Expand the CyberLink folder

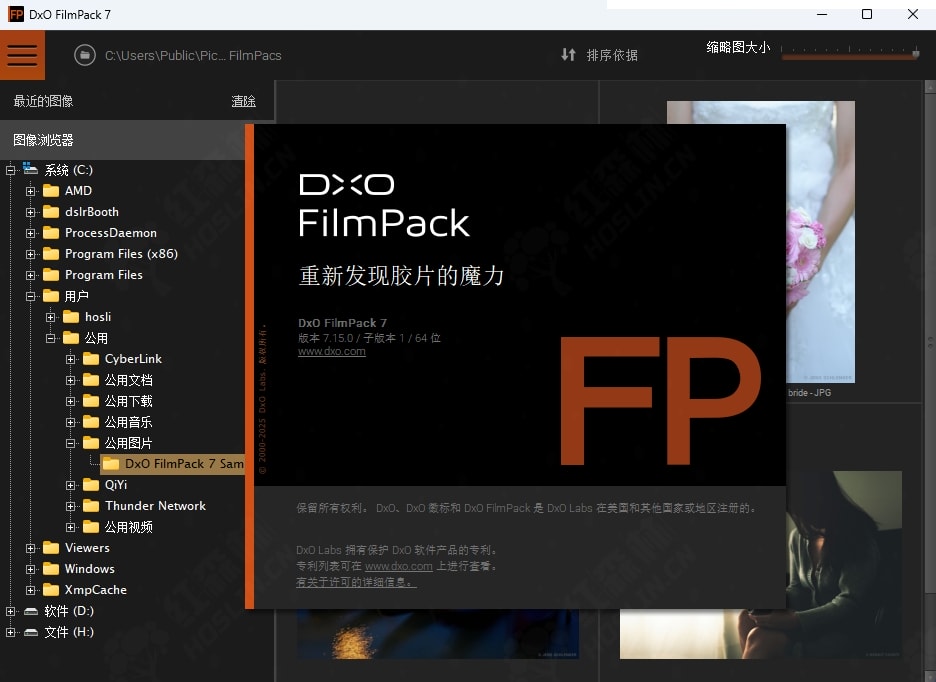[x=70, y=359]
